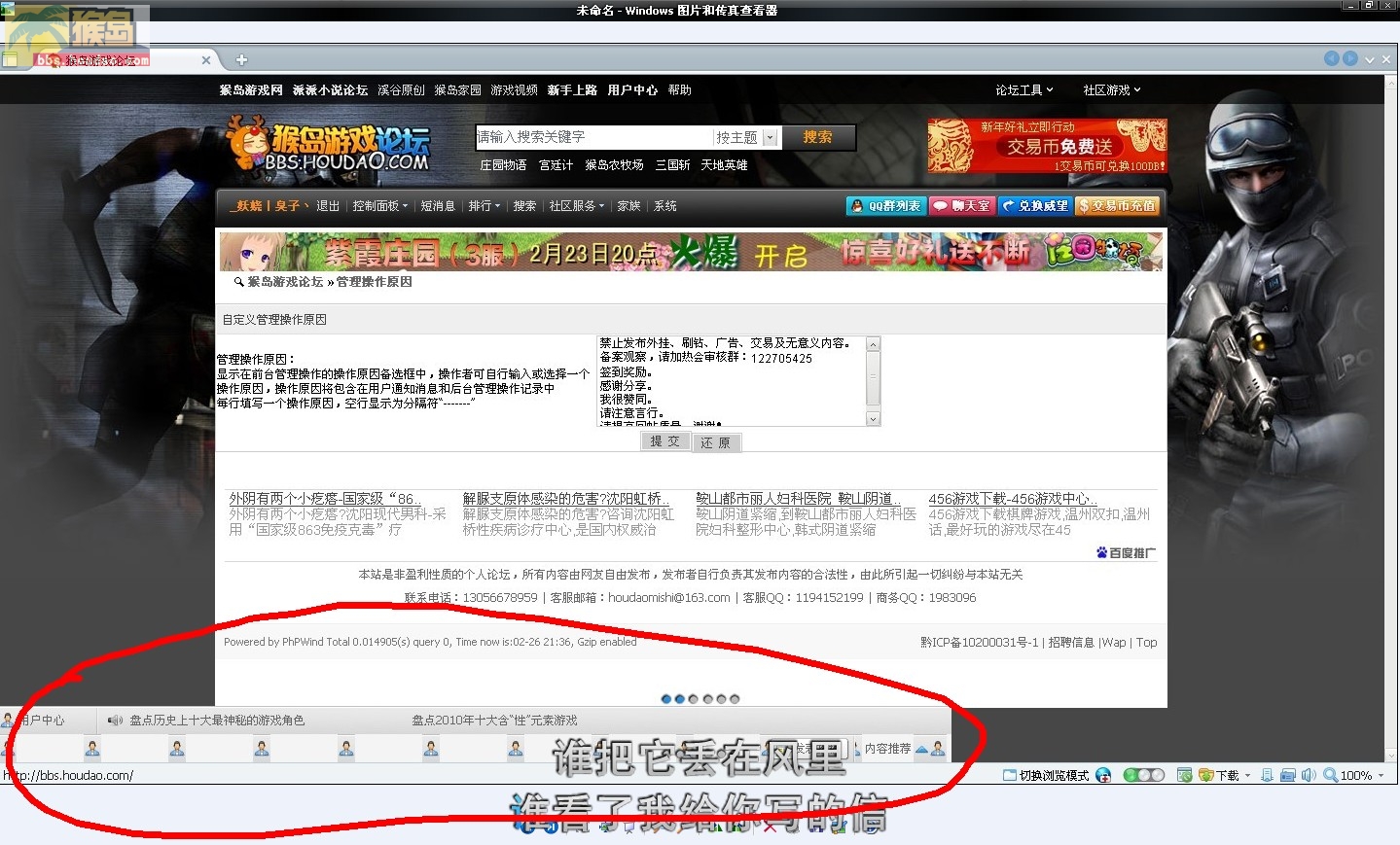Open the 100% zoom level control
The image size is (1400, 845).
point(1354,775)
